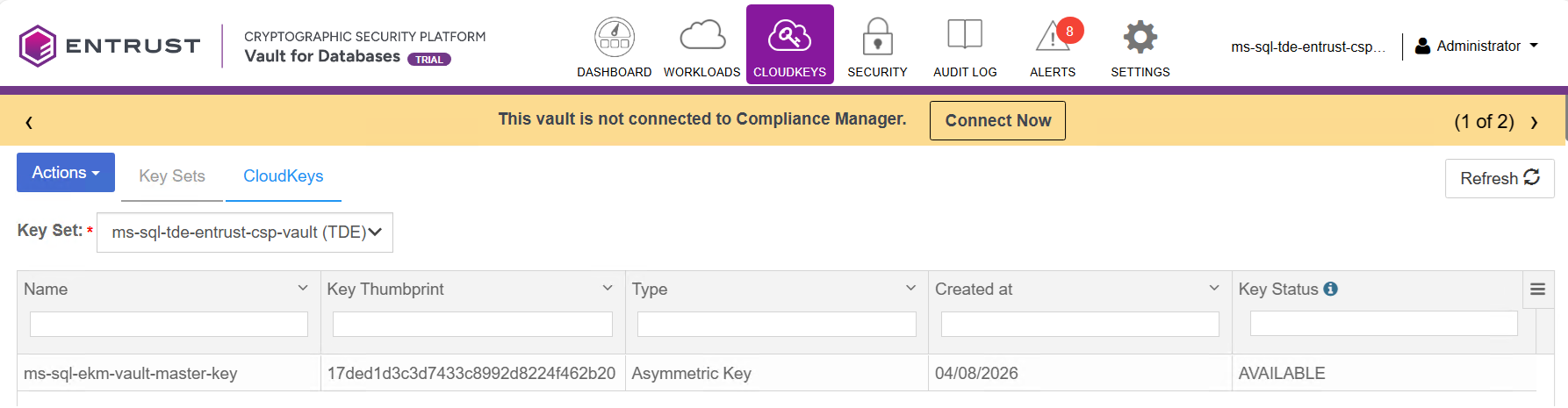The height and width of the screenshot is (408, 1568).
Task: Click the Key Thumbprint filter input
Action: 472,324
